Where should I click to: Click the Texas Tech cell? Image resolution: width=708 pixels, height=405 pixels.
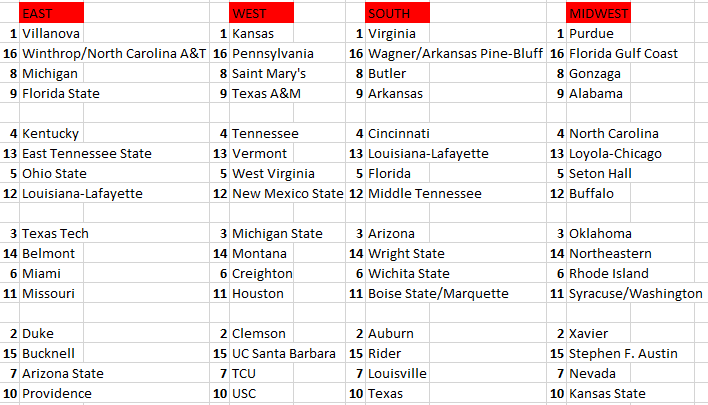pos(56,233)
